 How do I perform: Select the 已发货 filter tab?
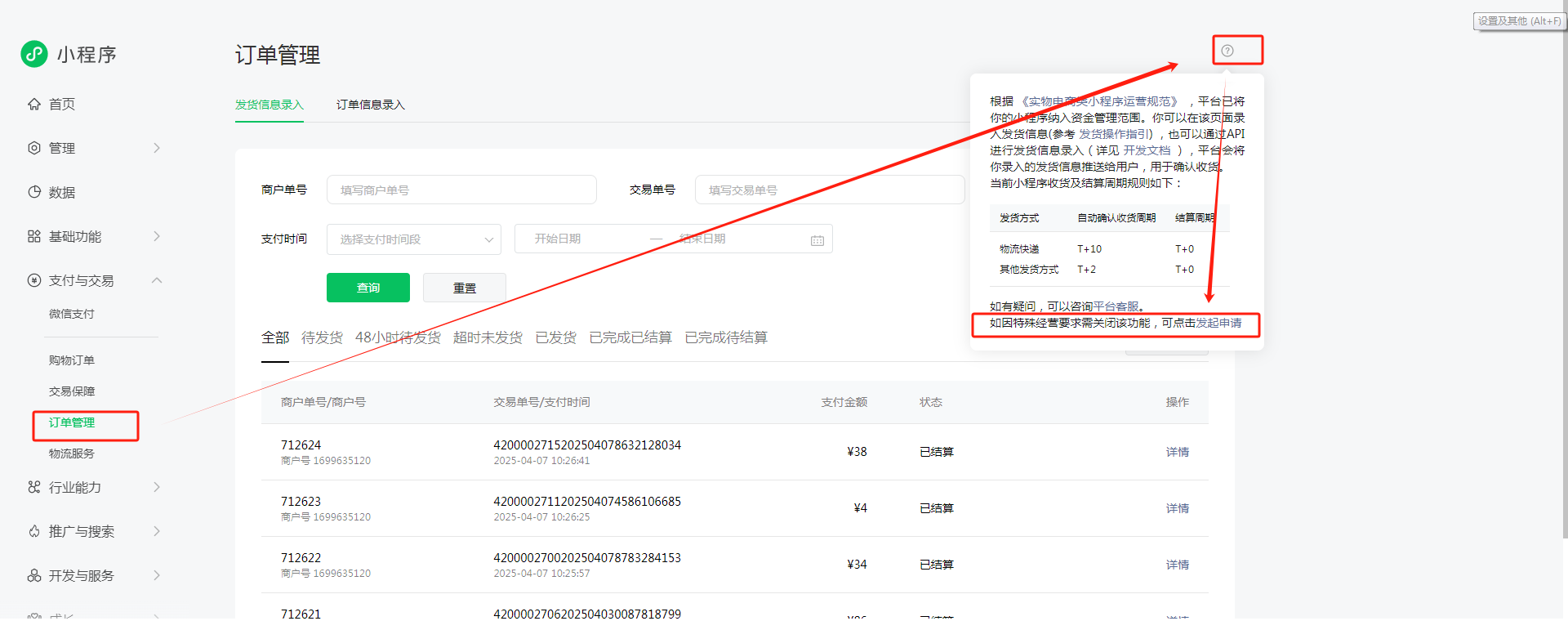coord(556,337)
